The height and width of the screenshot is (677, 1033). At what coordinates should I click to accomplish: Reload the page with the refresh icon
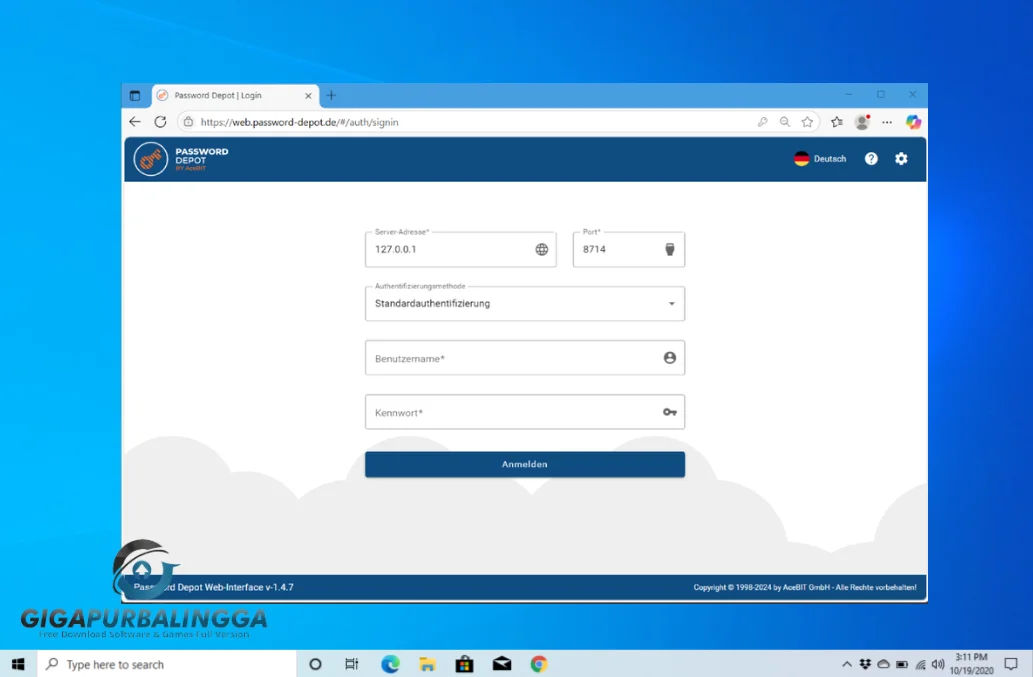160,122
